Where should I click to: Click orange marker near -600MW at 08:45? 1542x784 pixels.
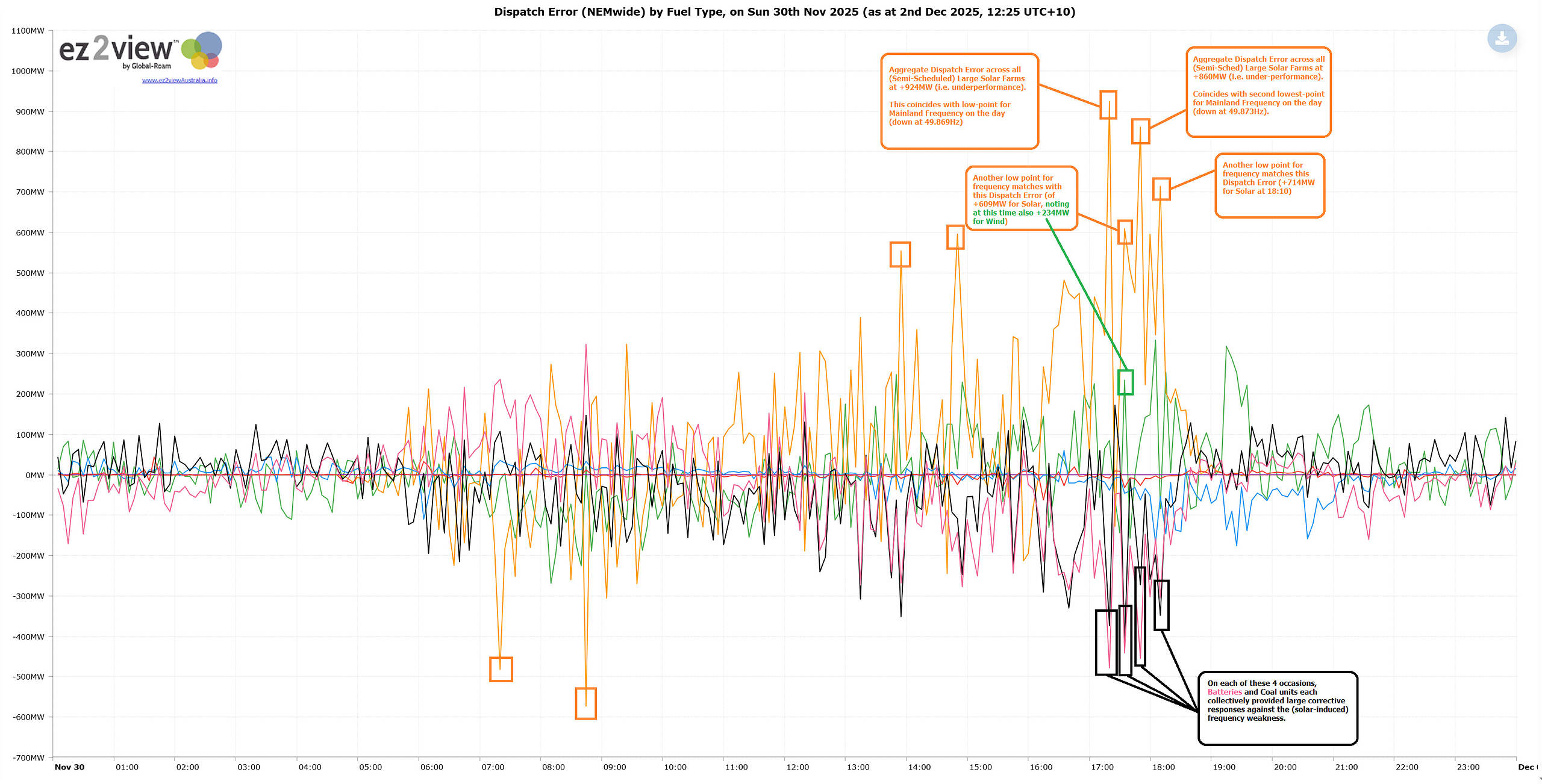[585, 703]
